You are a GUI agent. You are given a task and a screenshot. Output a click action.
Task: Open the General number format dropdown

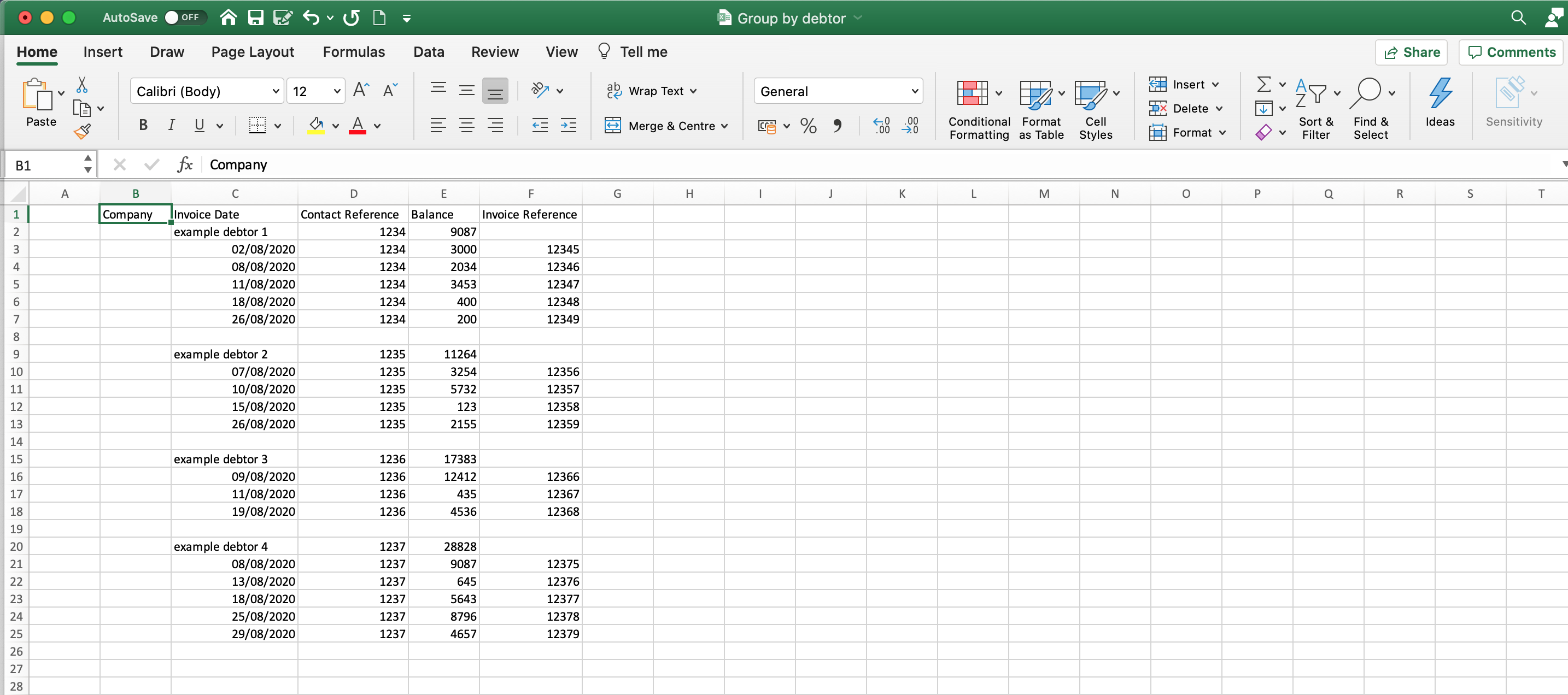[x=915, y=91]
